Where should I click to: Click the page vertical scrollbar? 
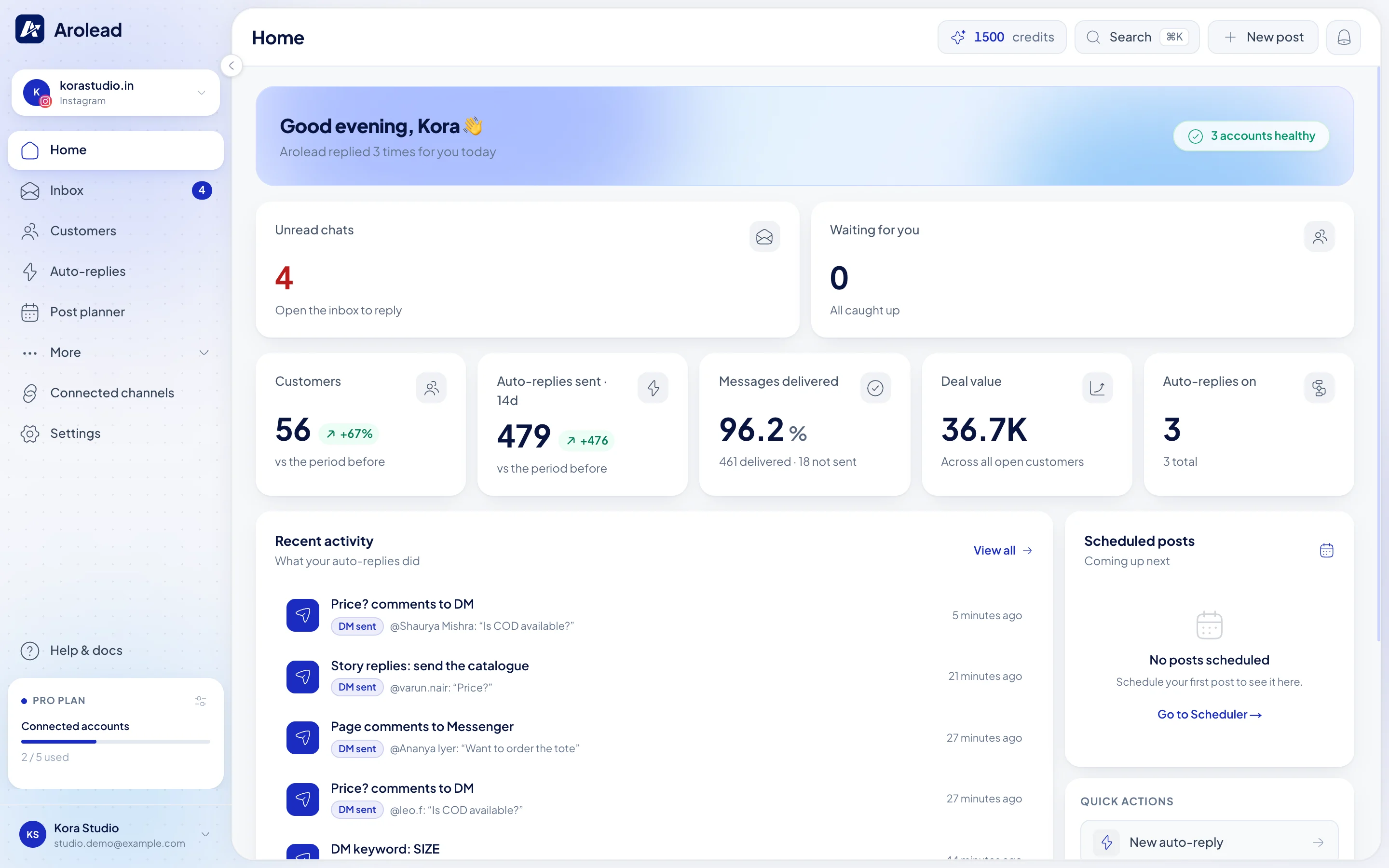[1378, 353]
